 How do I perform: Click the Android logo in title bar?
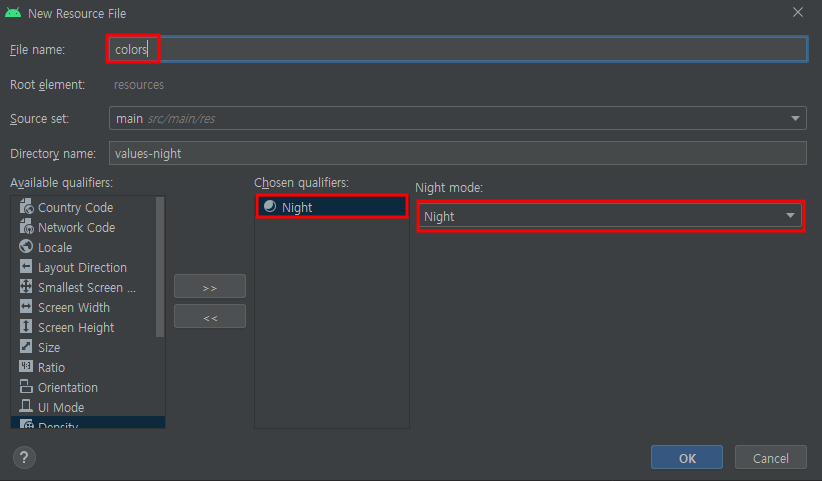13,13
